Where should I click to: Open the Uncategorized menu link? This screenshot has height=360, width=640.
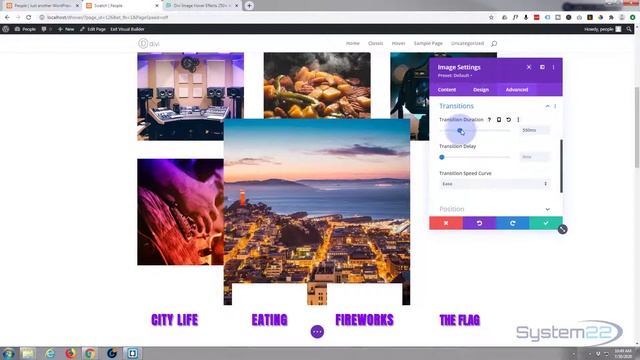467,43
